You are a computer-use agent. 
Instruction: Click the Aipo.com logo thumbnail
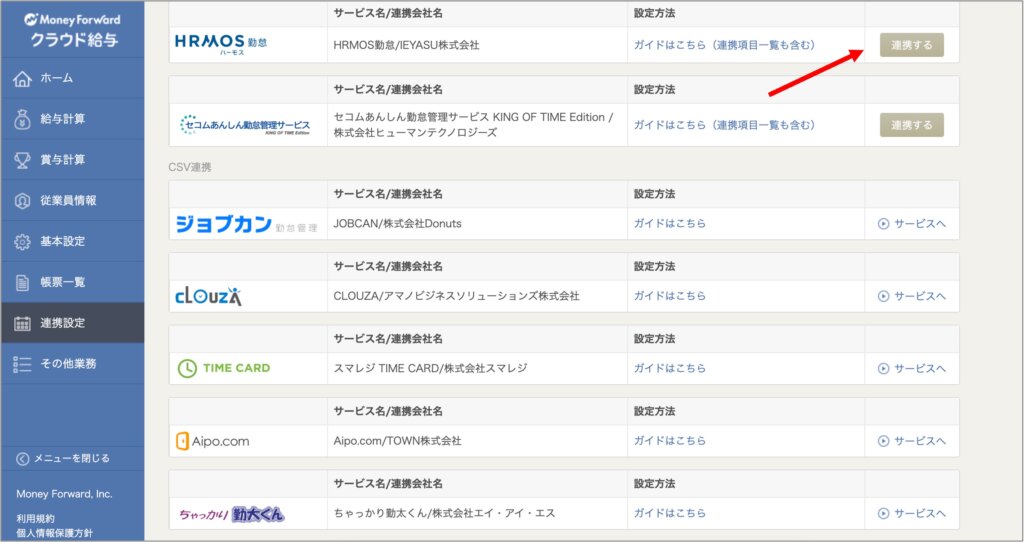tap(212, 441)
